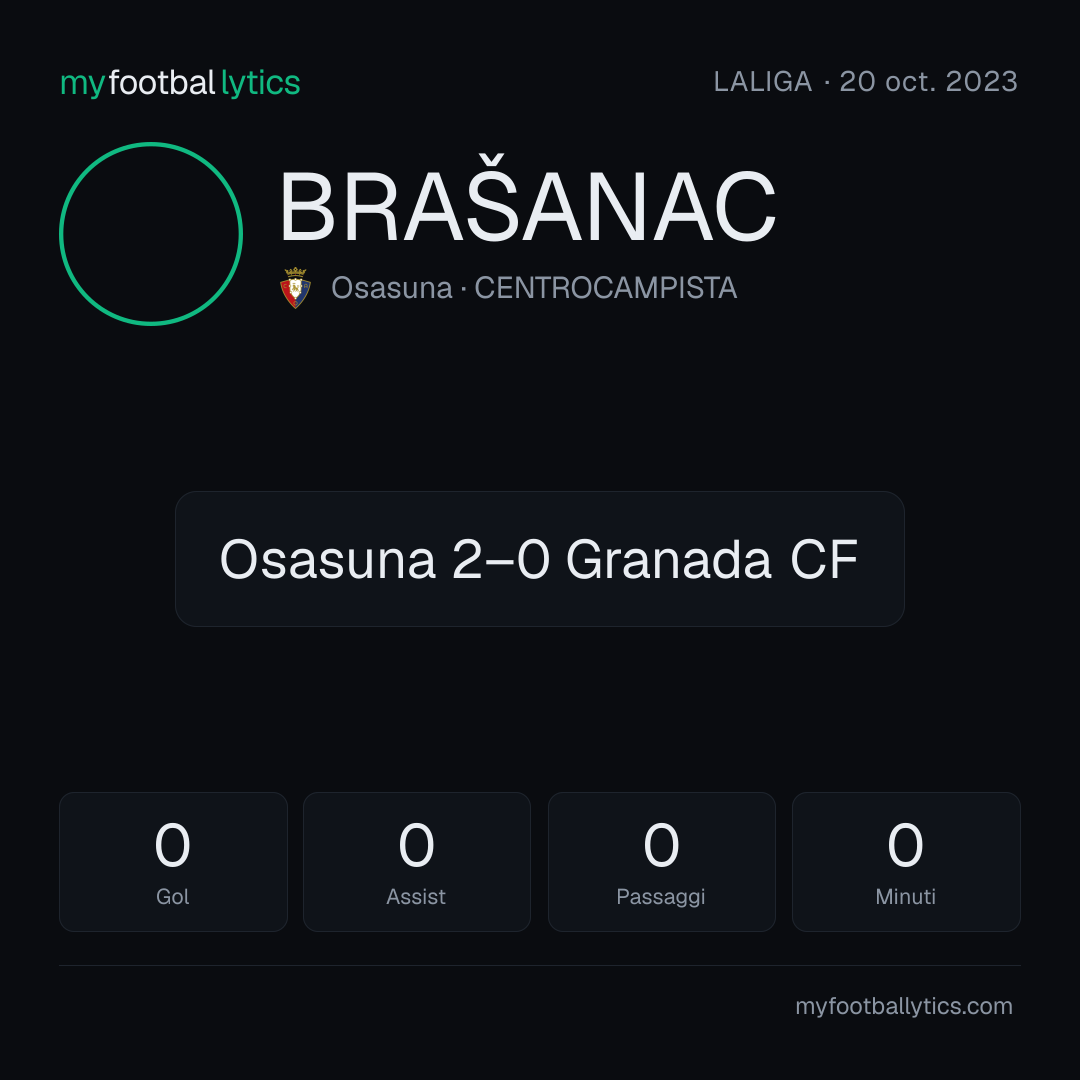Click the Minuti stat card

[906, 862]
